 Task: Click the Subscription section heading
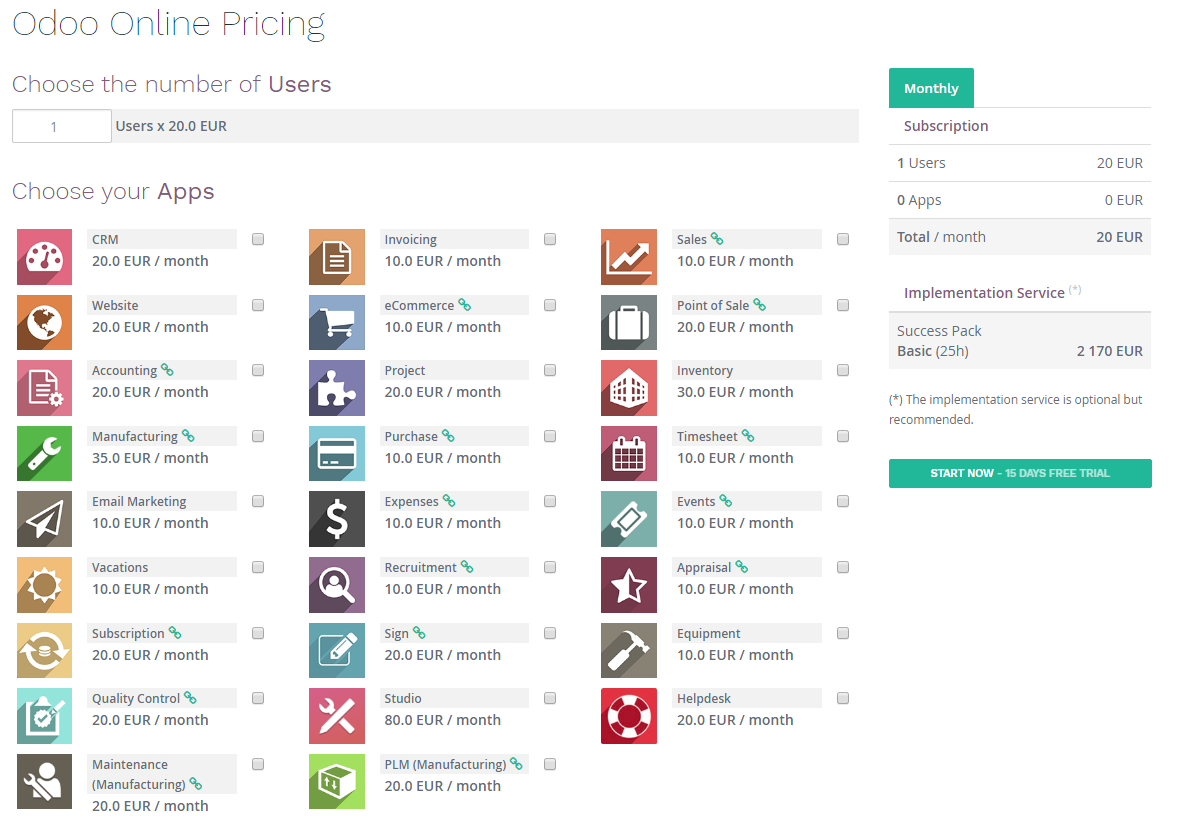click(946, 126)
